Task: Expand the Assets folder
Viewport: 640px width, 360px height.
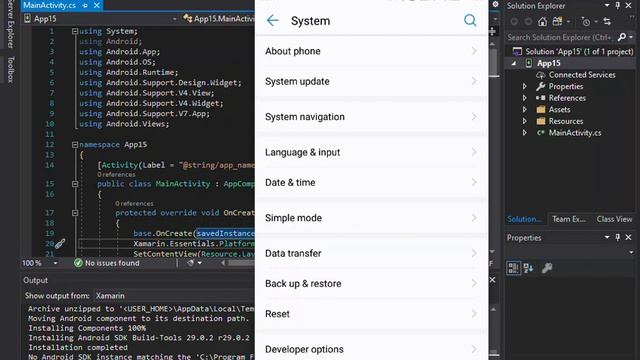Action: pyautogui.click(x=525, y=109)
